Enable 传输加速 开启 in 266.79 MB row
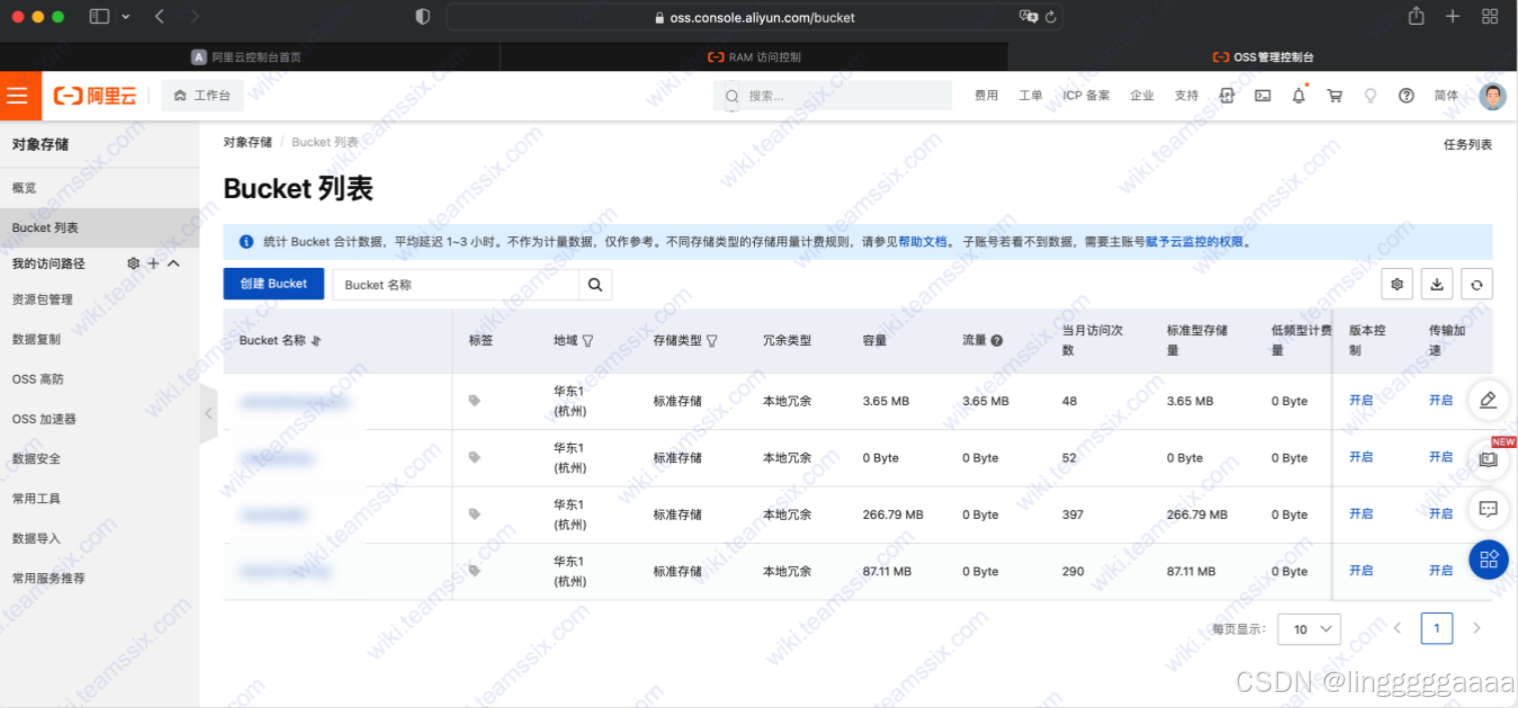The height and width of the screenshot is (708, 1518). tap(1441, 513)
